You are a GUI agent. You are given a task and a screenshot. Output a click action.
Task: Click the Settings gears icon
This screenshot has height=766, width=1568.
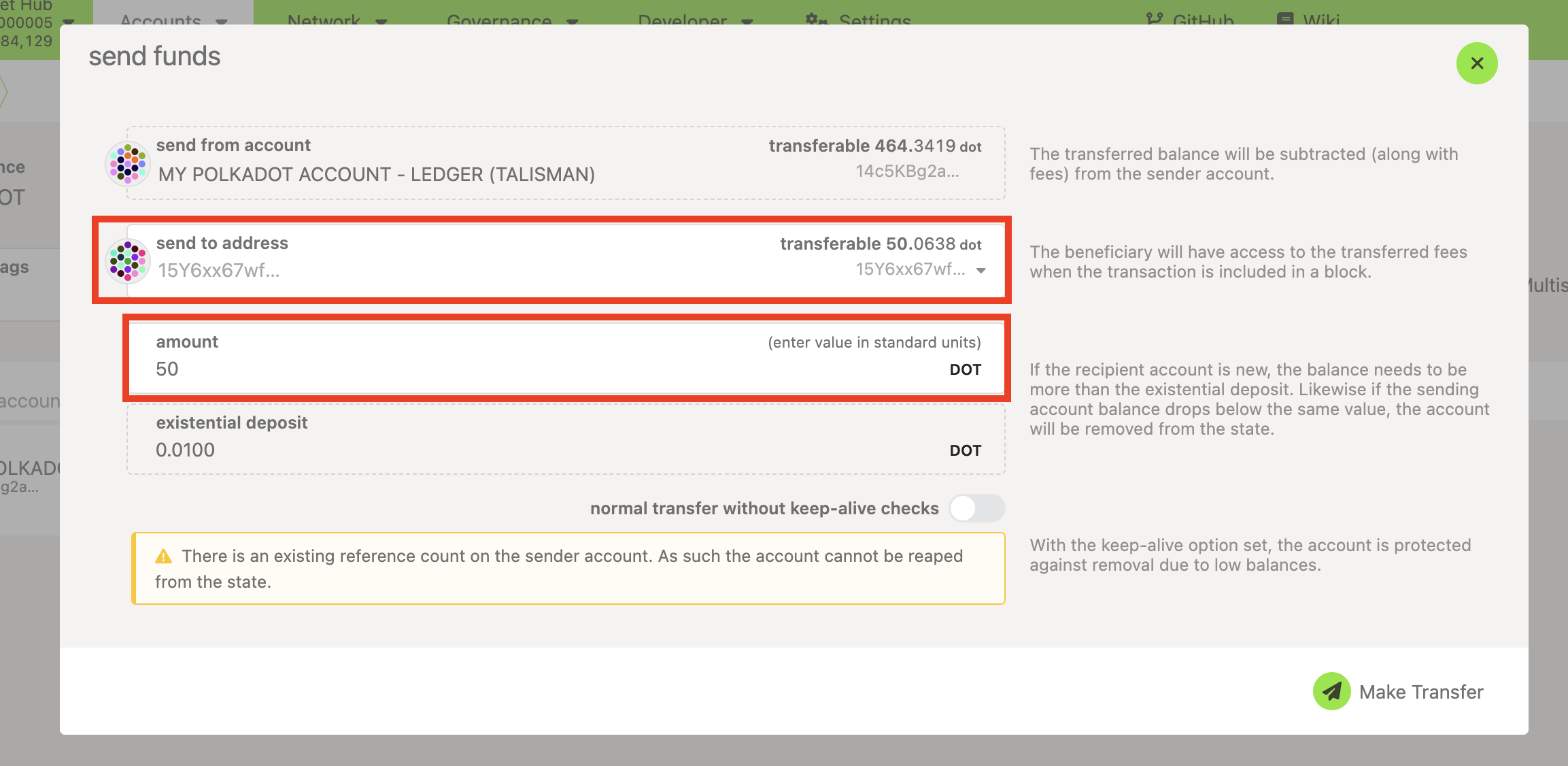coord(816,19)
